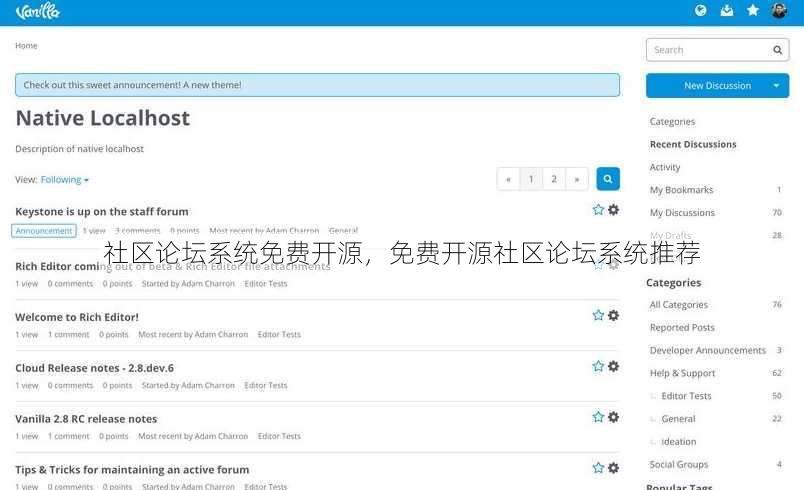Open Keystone is up on the staff forum

pos(102,212)
